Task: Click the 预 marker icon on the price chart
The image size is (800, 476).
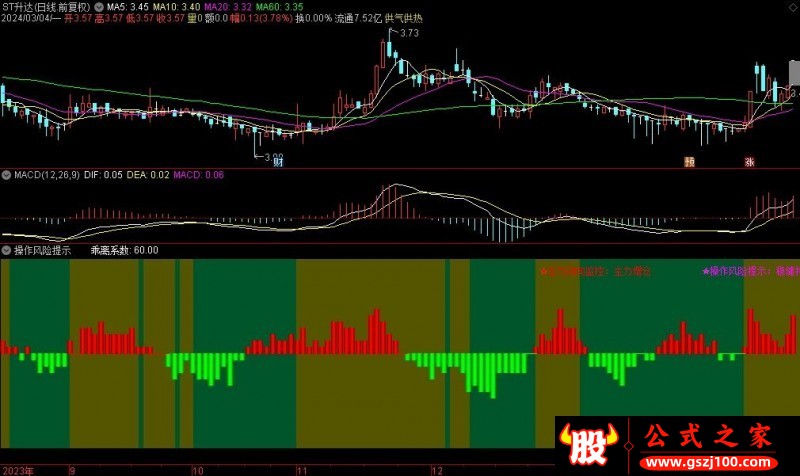Action: [x=689, y=162]
